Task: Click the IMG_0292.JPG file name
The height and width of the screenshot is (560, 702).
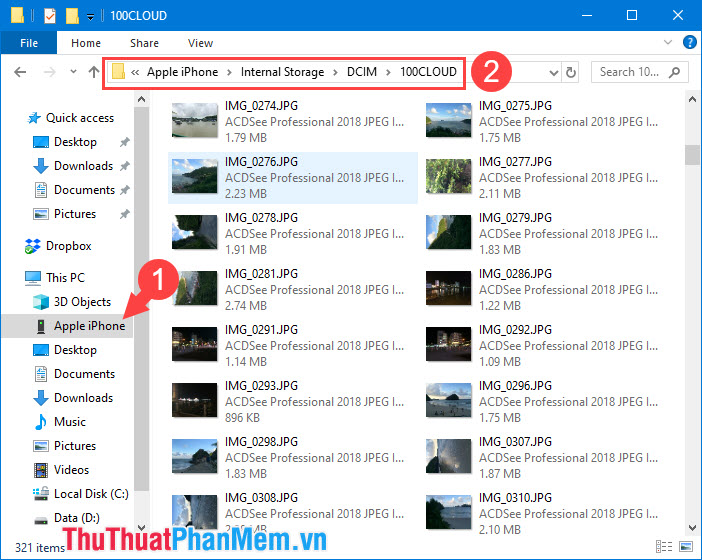Action: 515,330
